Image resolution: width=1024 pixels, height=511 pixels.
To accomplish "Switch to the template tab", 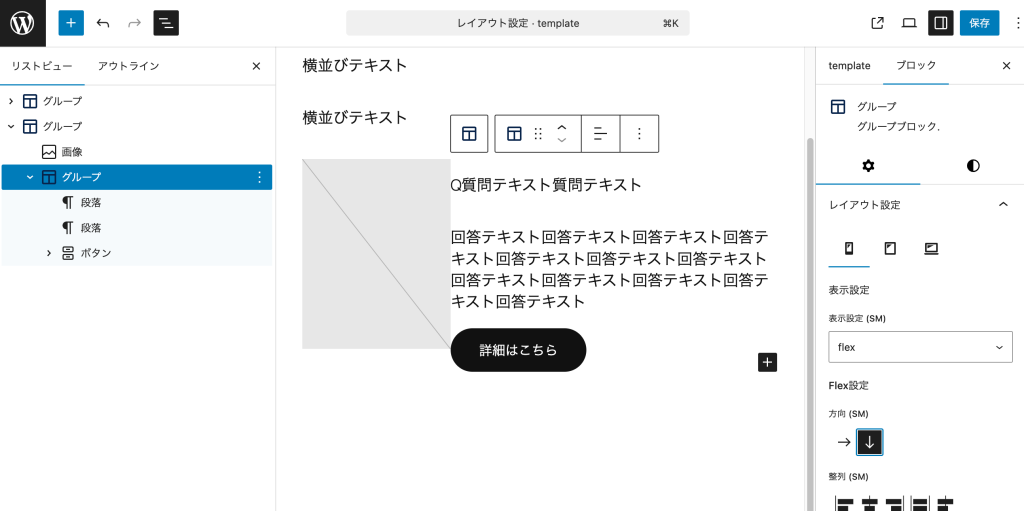I will [x=849, y=65].
